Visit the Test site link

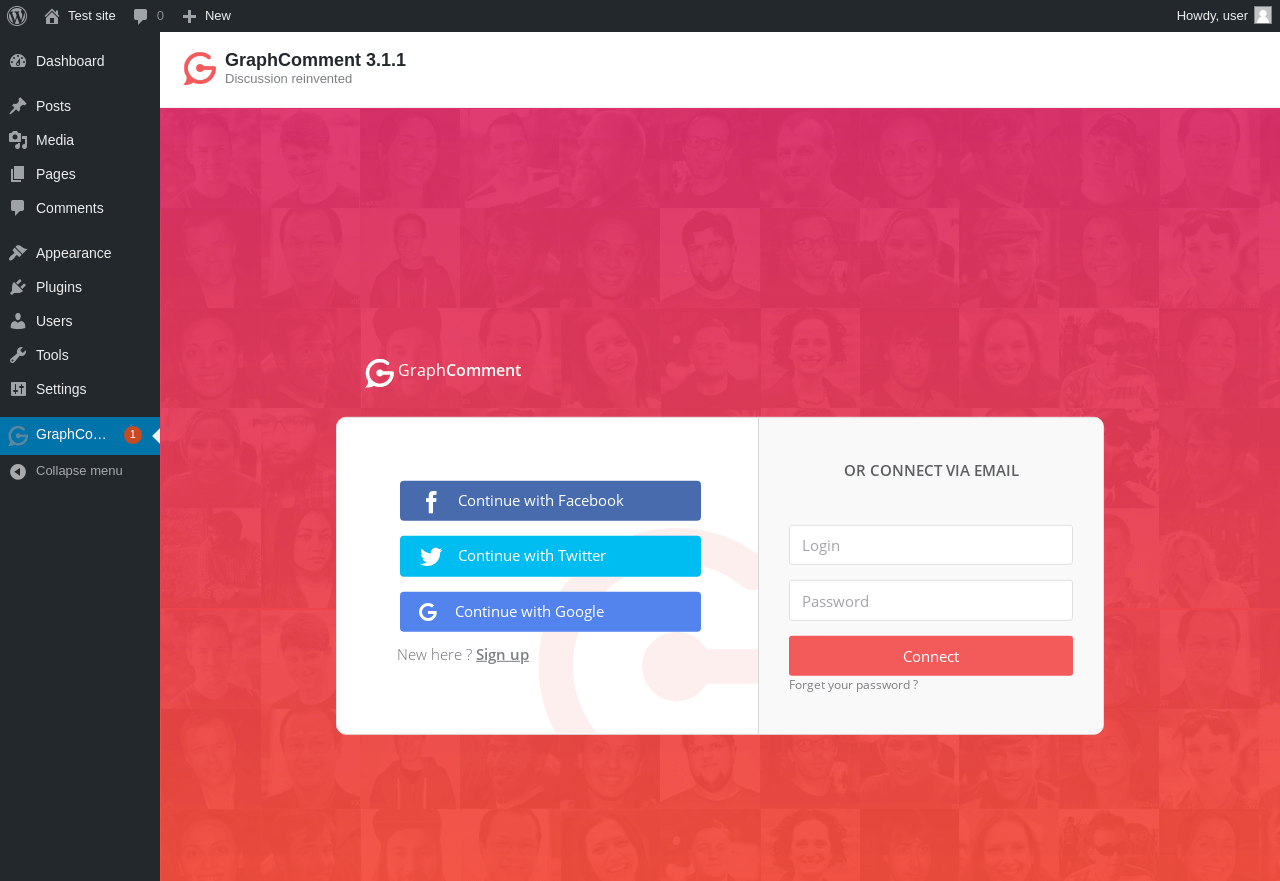click(80, 16)
